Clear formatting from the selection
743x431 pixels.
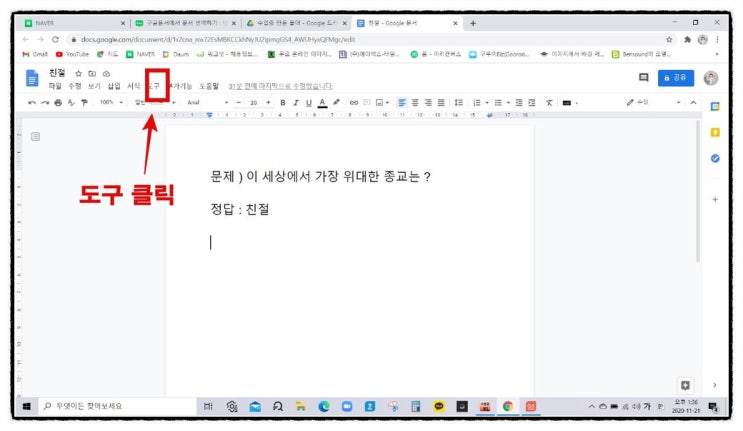(549, 102)
